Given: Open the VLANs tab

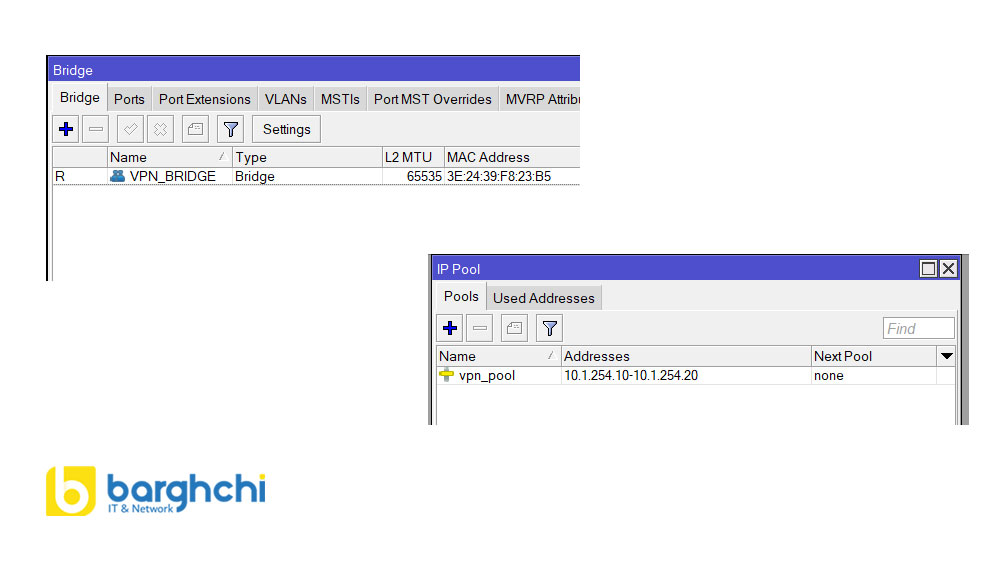Looking at the screenshot, I should click(285, 99).
